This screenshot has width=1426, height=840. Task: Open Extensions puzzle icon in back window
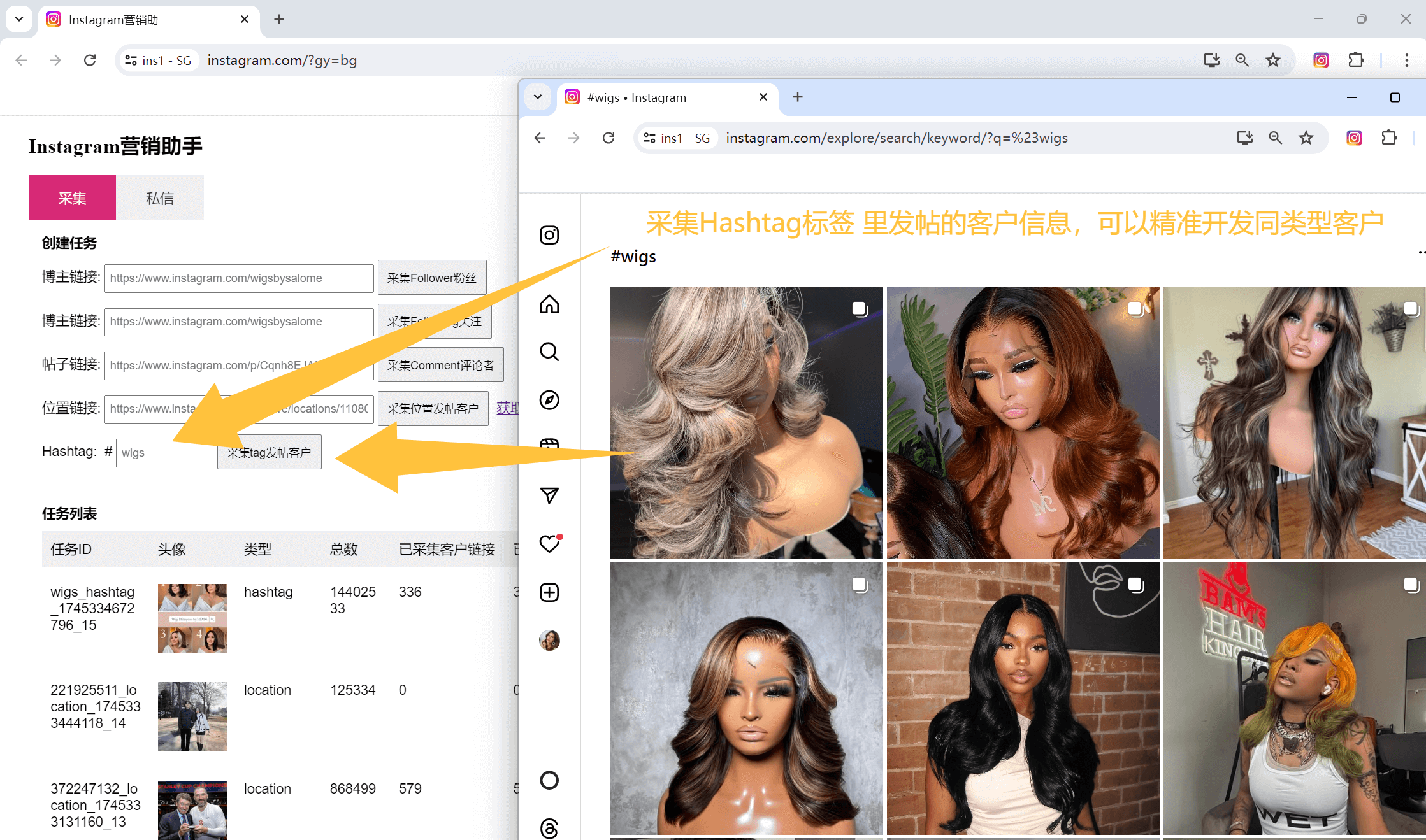(1356, 60)
